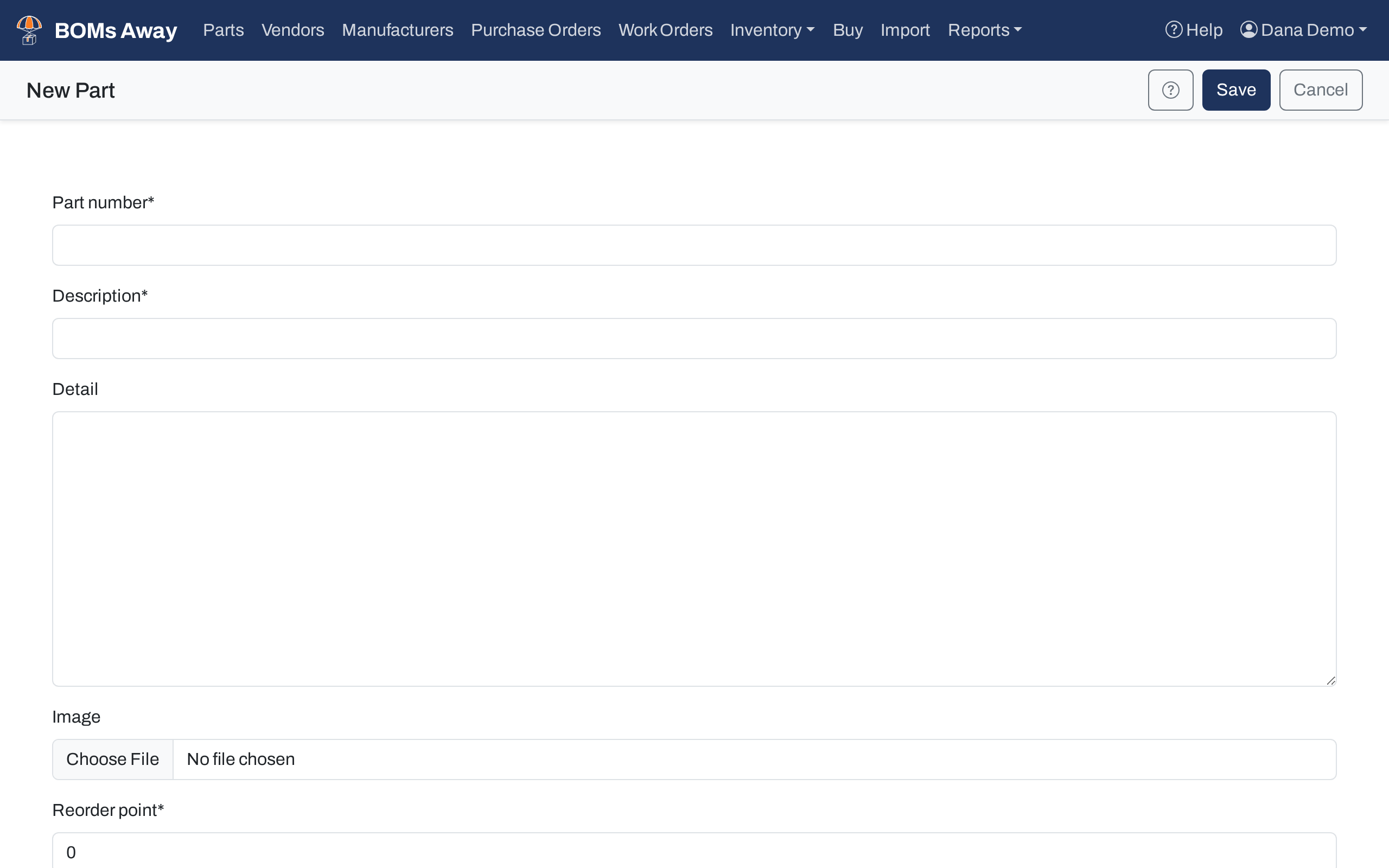
Task: Click the 'New Part' page heading
Action: click(71, 91)
